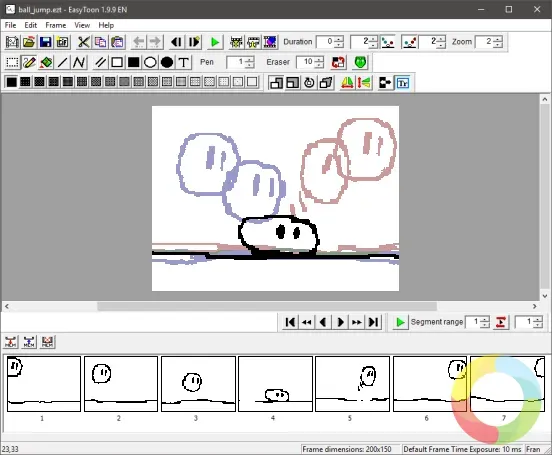
Task: Click the Eraser size field
Action: coord(306,62)
